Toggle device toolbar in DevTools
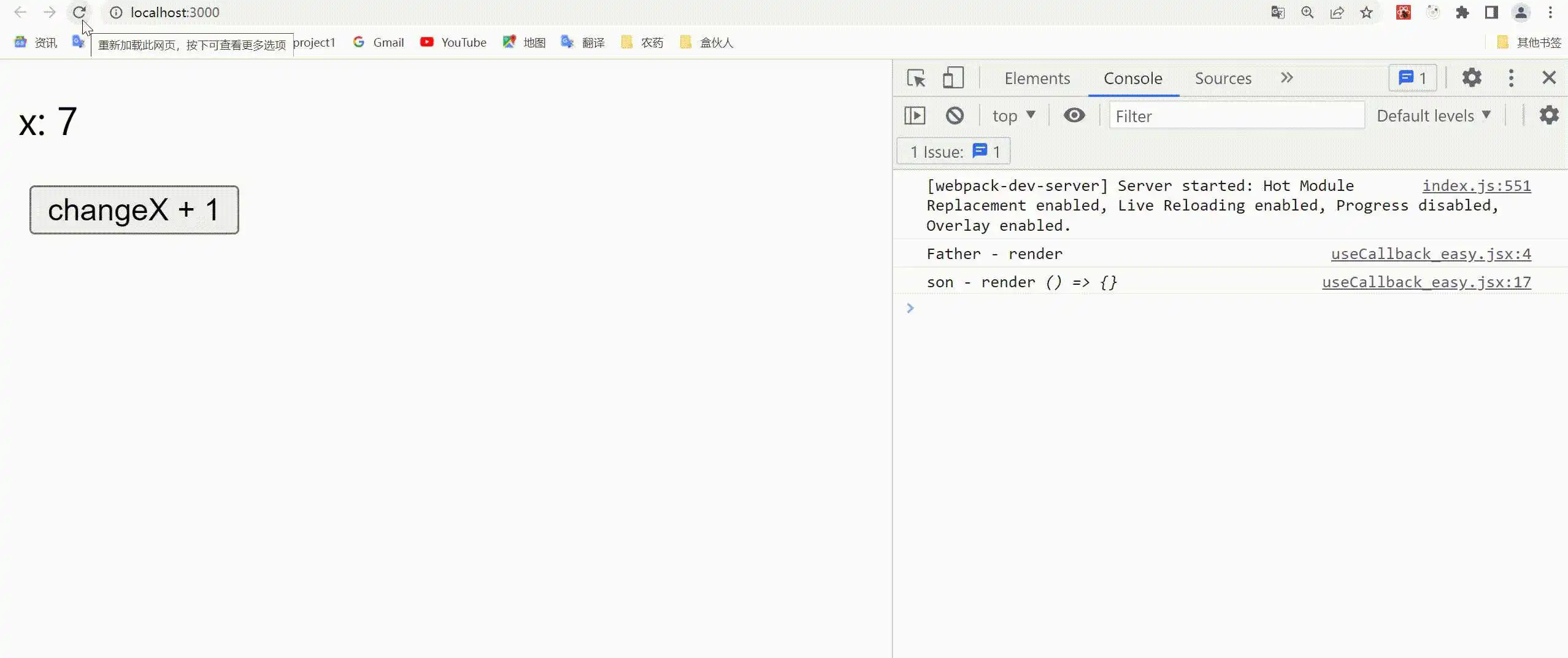 [x=953, y=78]
